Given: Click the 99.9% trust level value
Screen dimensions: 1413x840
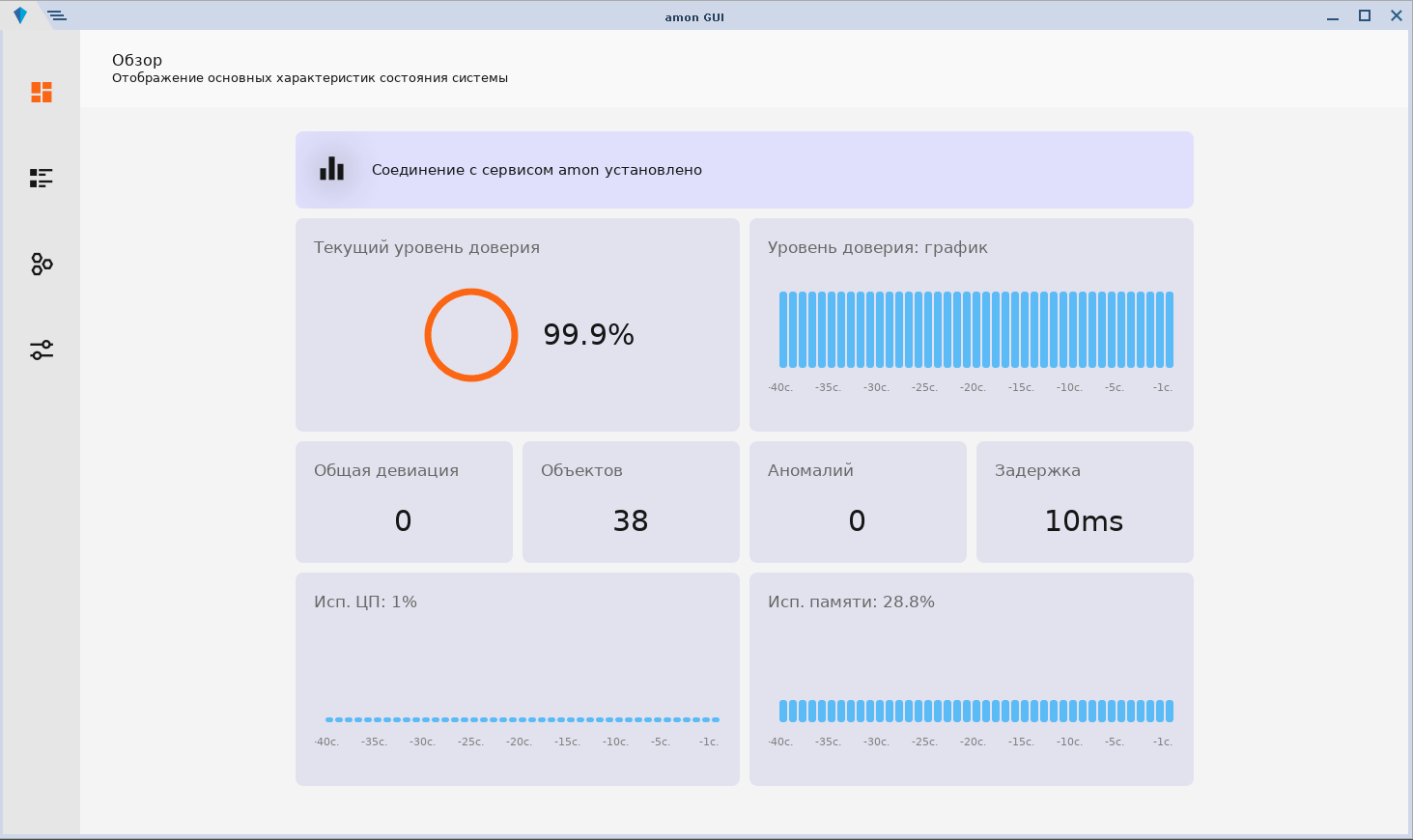Looking at the screenshot, I should [588, 335].
